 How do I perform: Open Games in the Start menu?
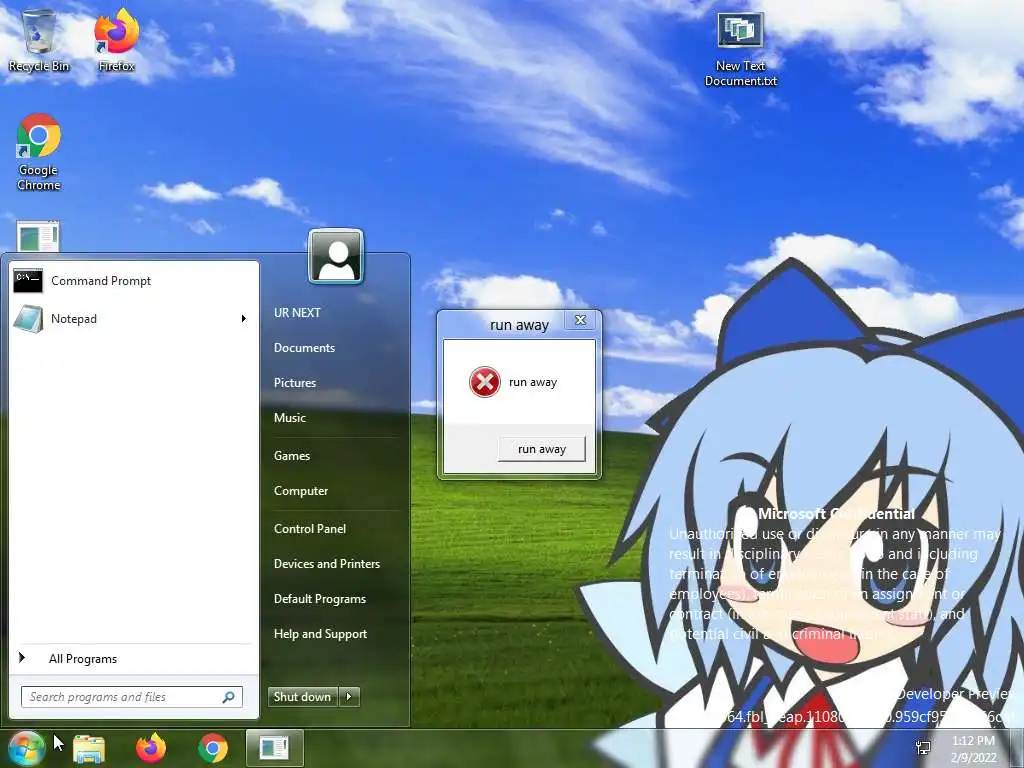coord(292,456)
